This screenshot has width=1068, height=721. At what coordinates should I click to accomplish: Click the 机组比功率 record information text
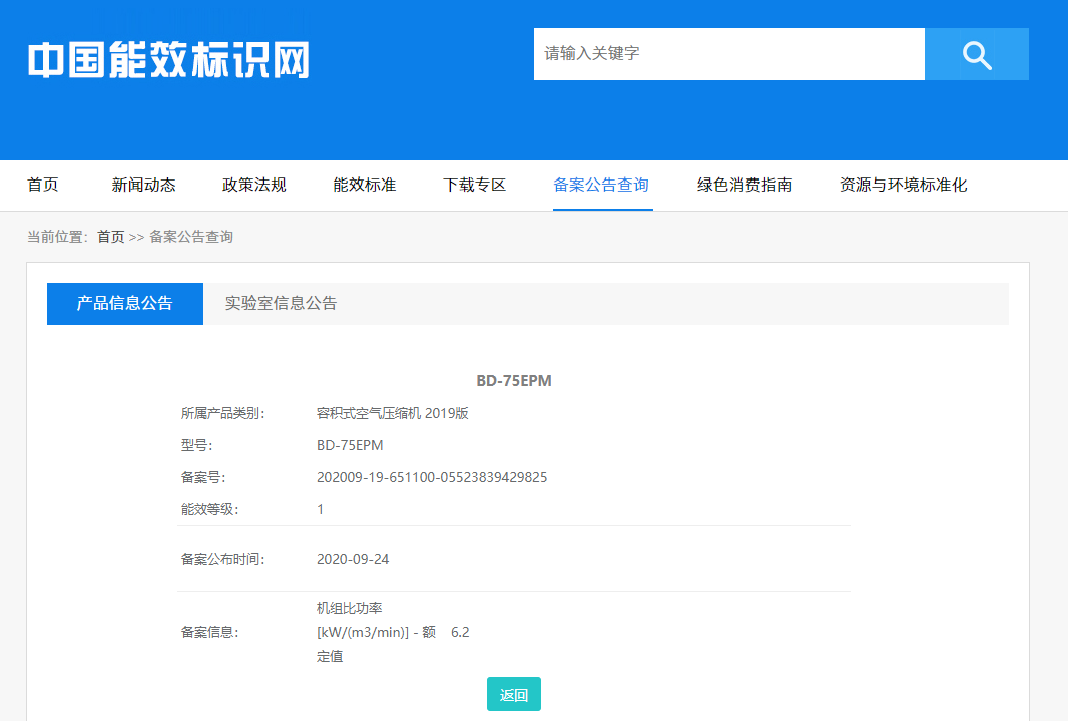point(352,607)
